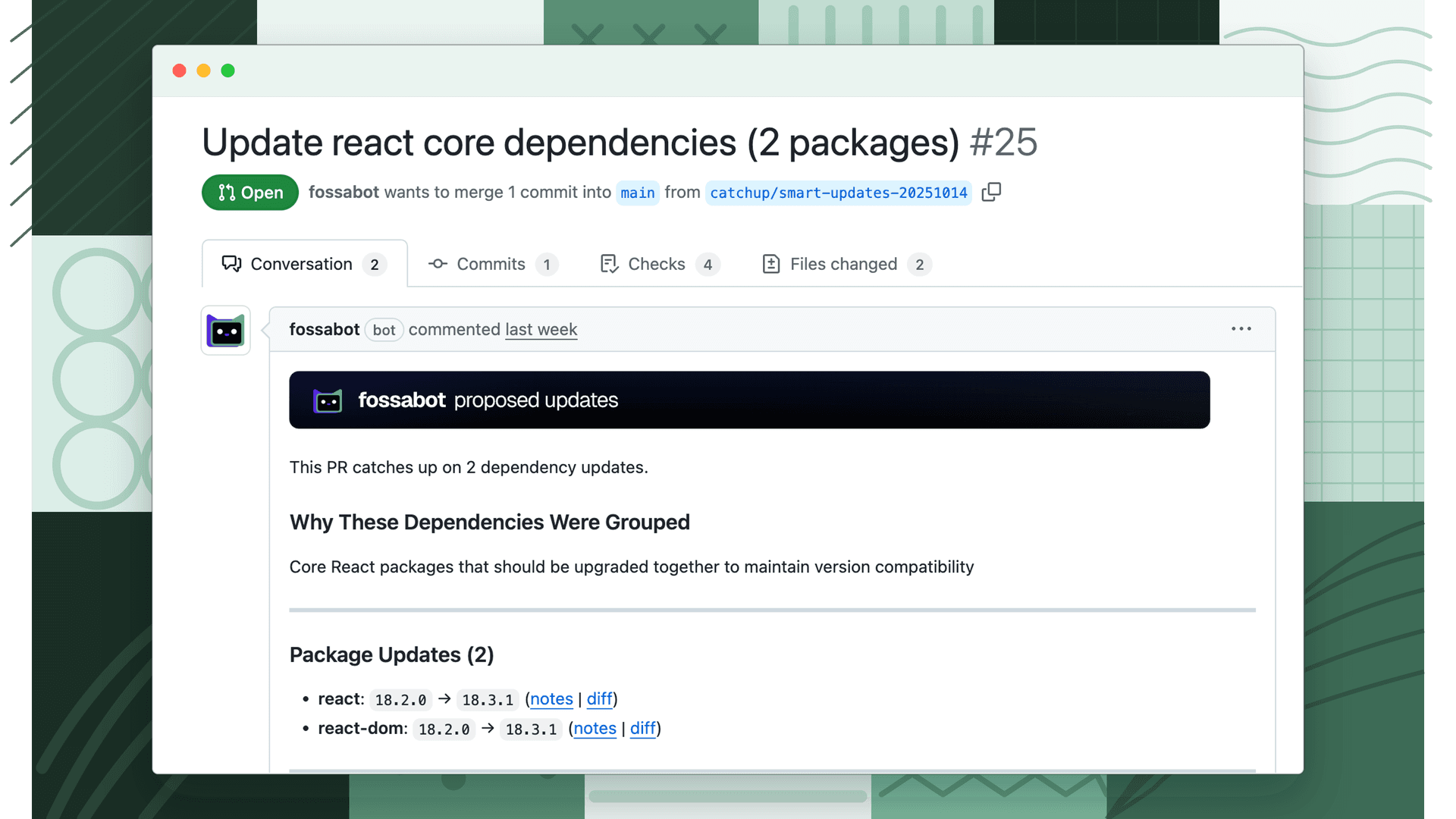
Task: Click the Conversation count badge 2
Action: (375, 265)
